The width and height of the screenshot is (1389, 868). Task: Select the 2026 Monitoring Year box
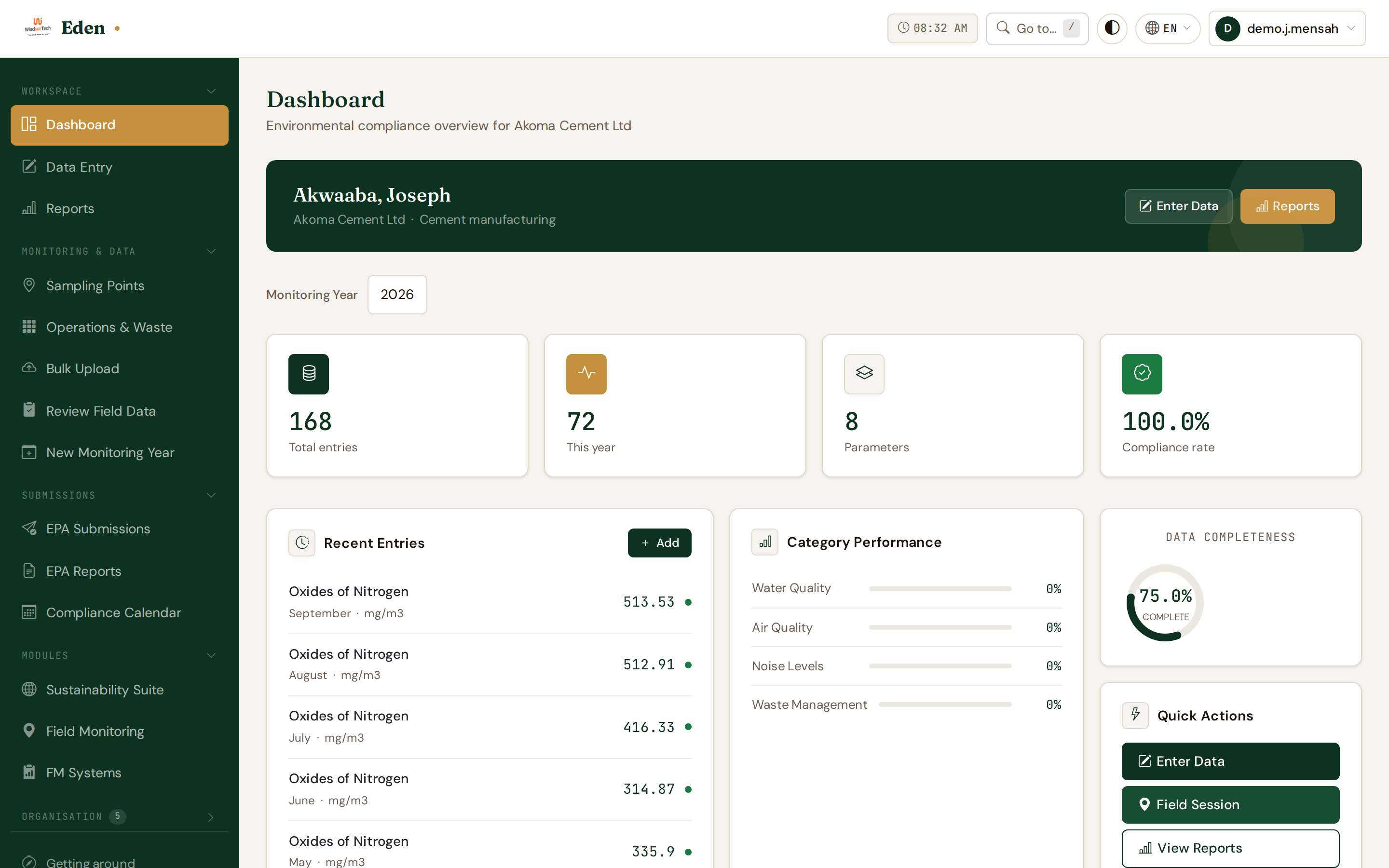(x=397, y=295)
